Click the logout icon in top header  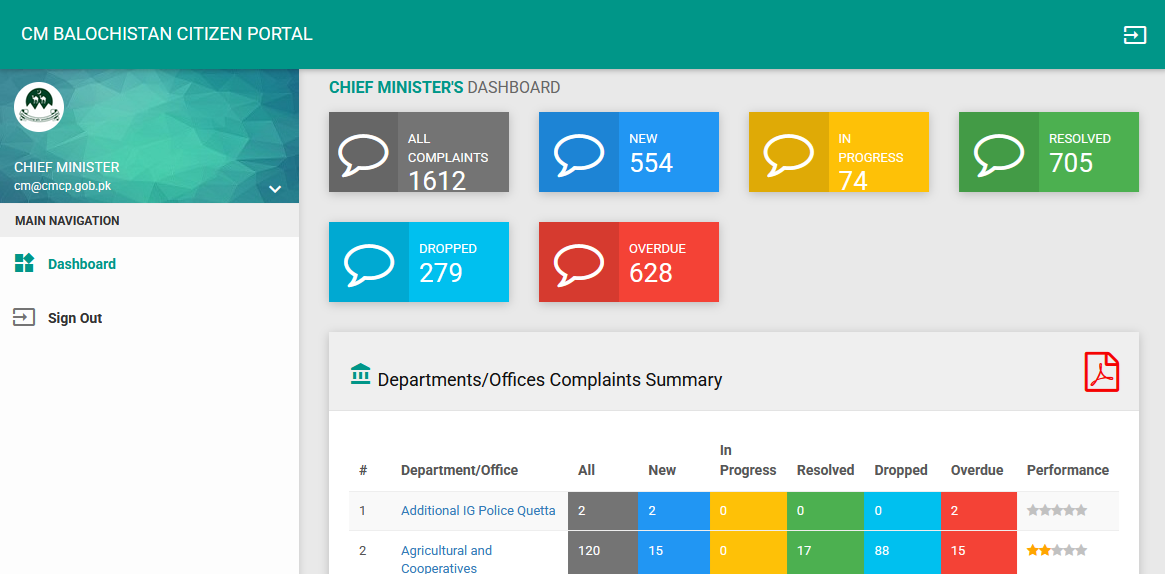(1134, 35)
